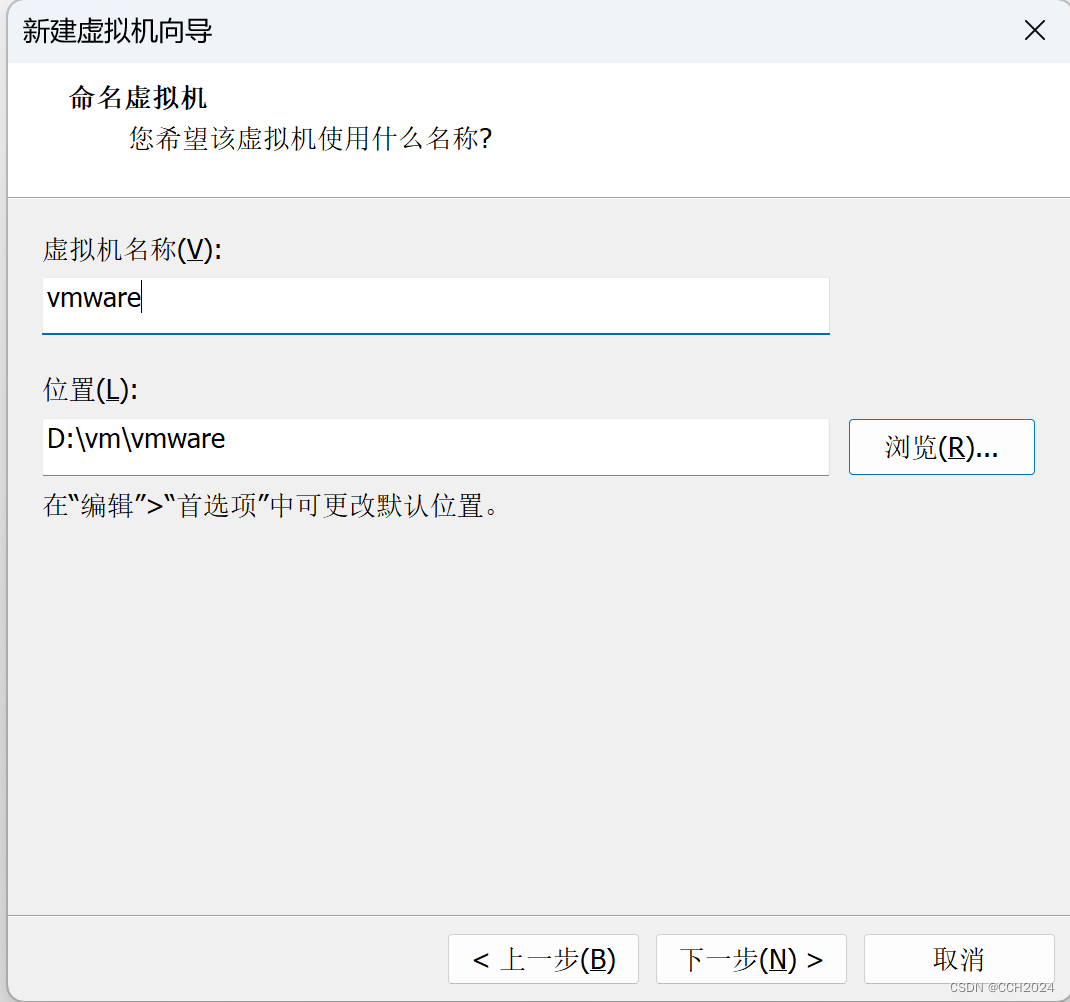
Task: Click the 虚拟机名称(V): label
Action: tap(132, 250)
